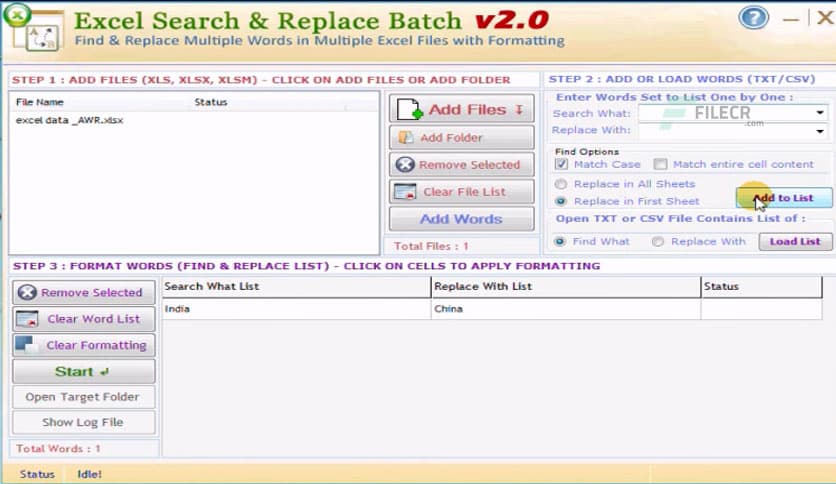The width and height of the screenshot is (836, 484).
Task: Click the green Start button
Action: [84, 372]
